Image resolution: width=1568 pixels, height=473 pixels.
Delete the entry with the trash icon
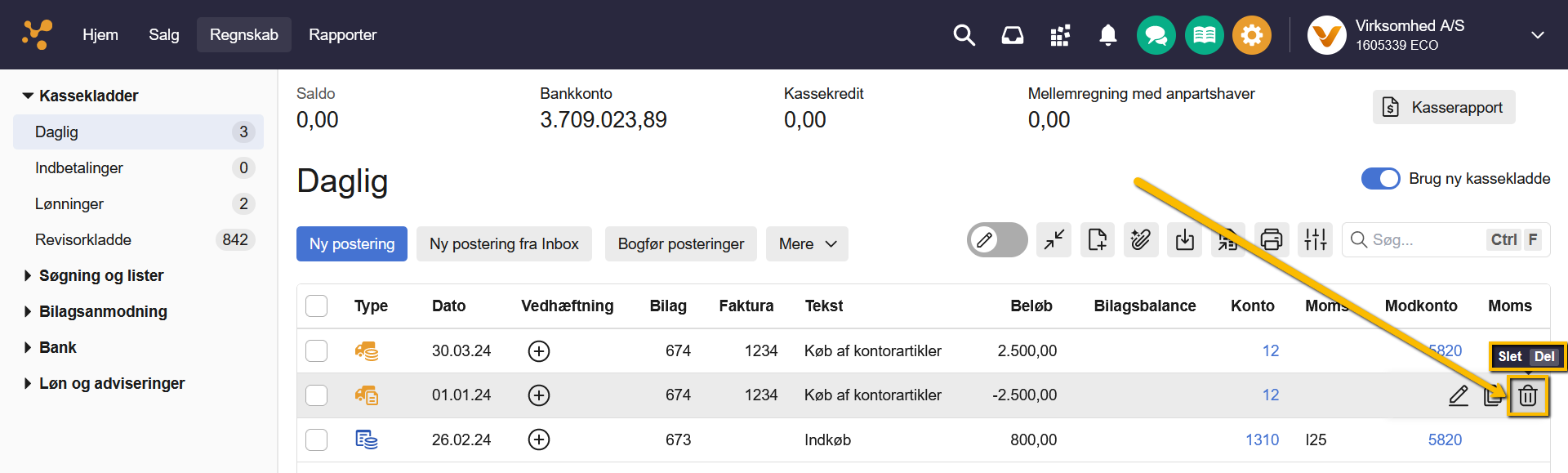pos(1527,396)
